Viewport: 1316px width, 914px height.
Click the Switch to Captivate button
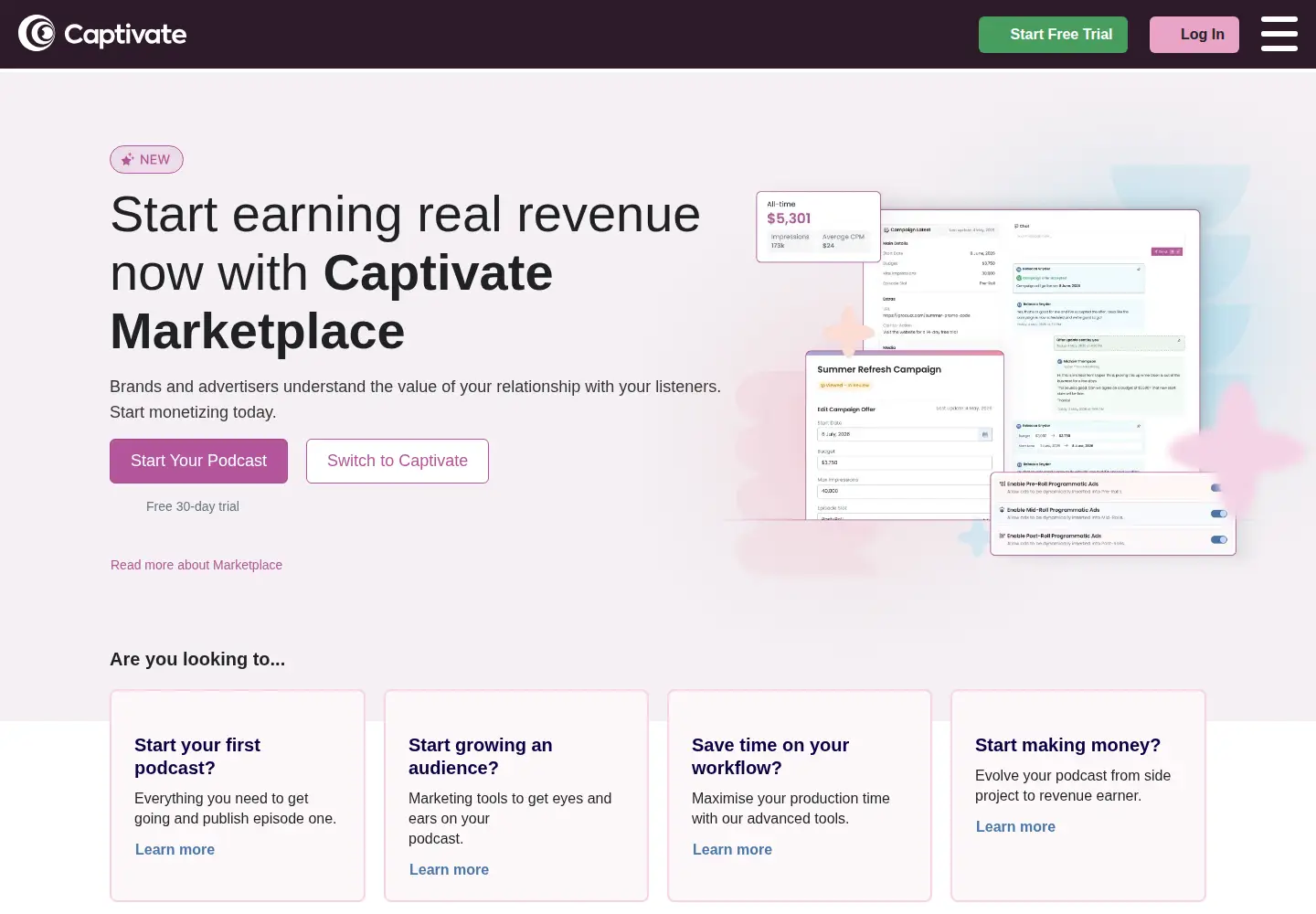tap(398, 461)
